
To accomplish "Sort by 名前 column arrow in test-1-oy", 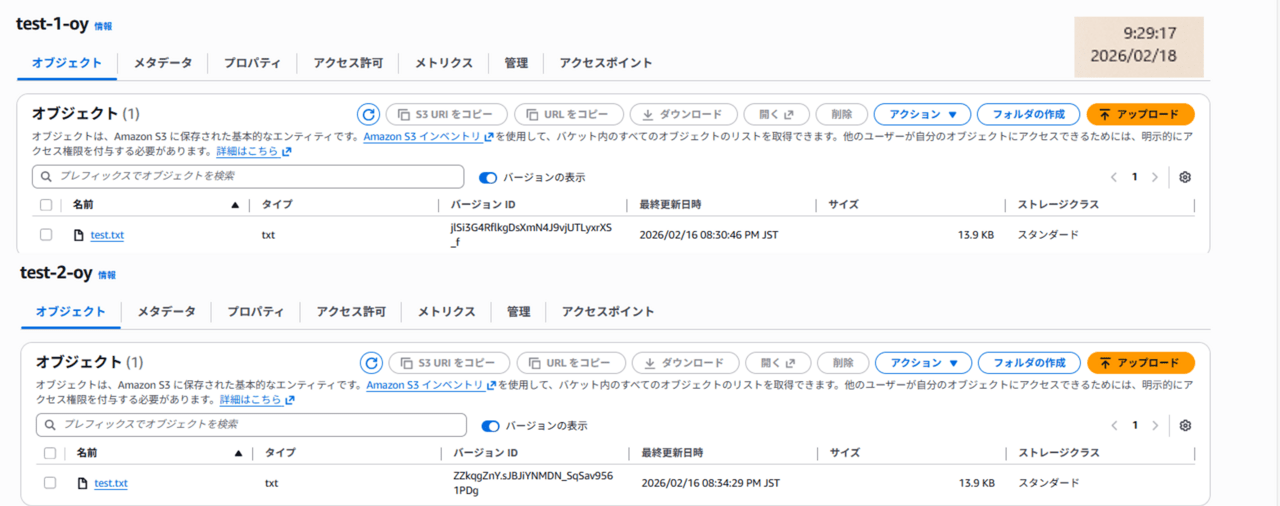I will coord(235,205).
